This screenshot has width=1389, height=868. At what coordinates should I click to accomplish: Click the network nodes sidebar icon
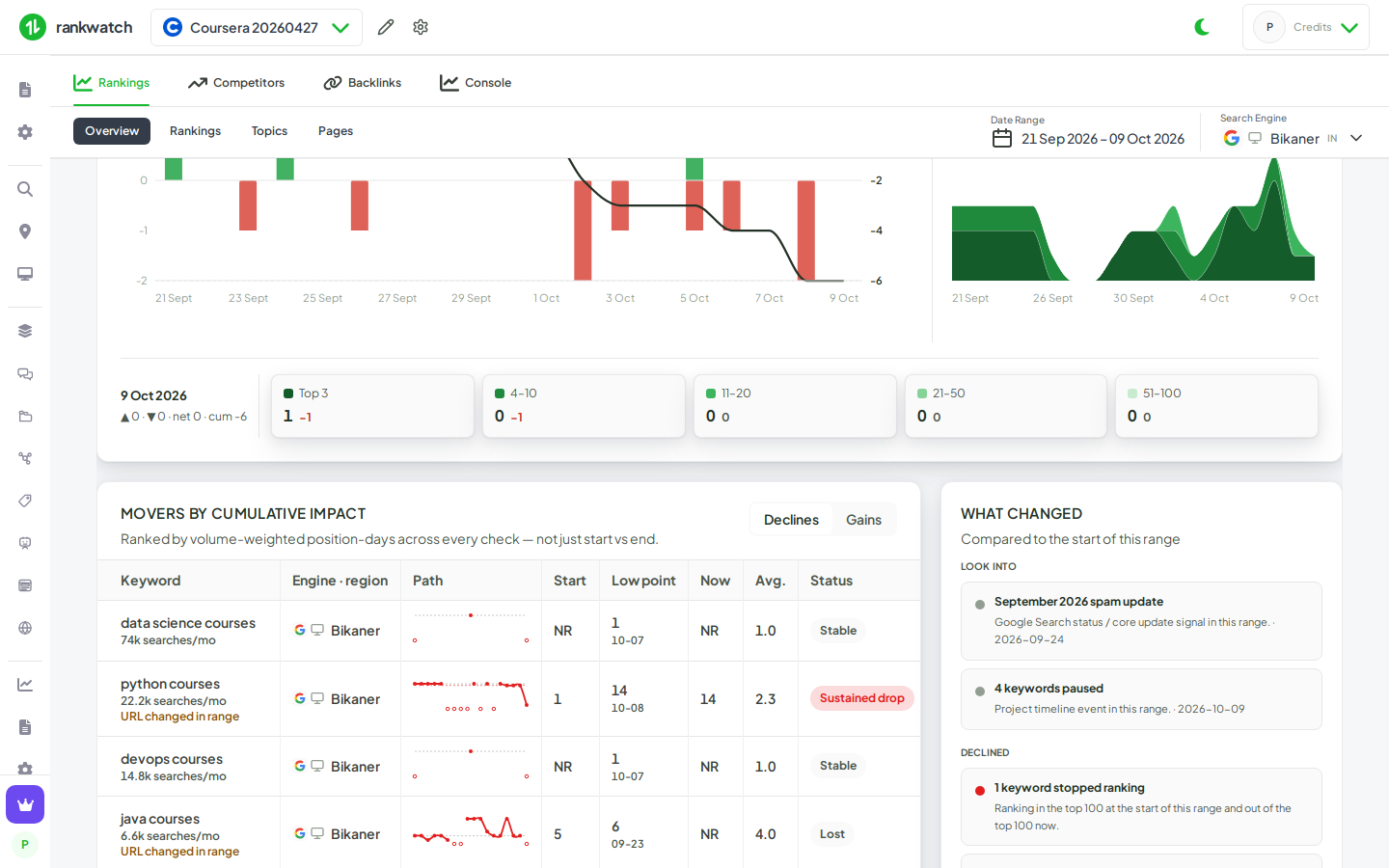tap(25, 458)
